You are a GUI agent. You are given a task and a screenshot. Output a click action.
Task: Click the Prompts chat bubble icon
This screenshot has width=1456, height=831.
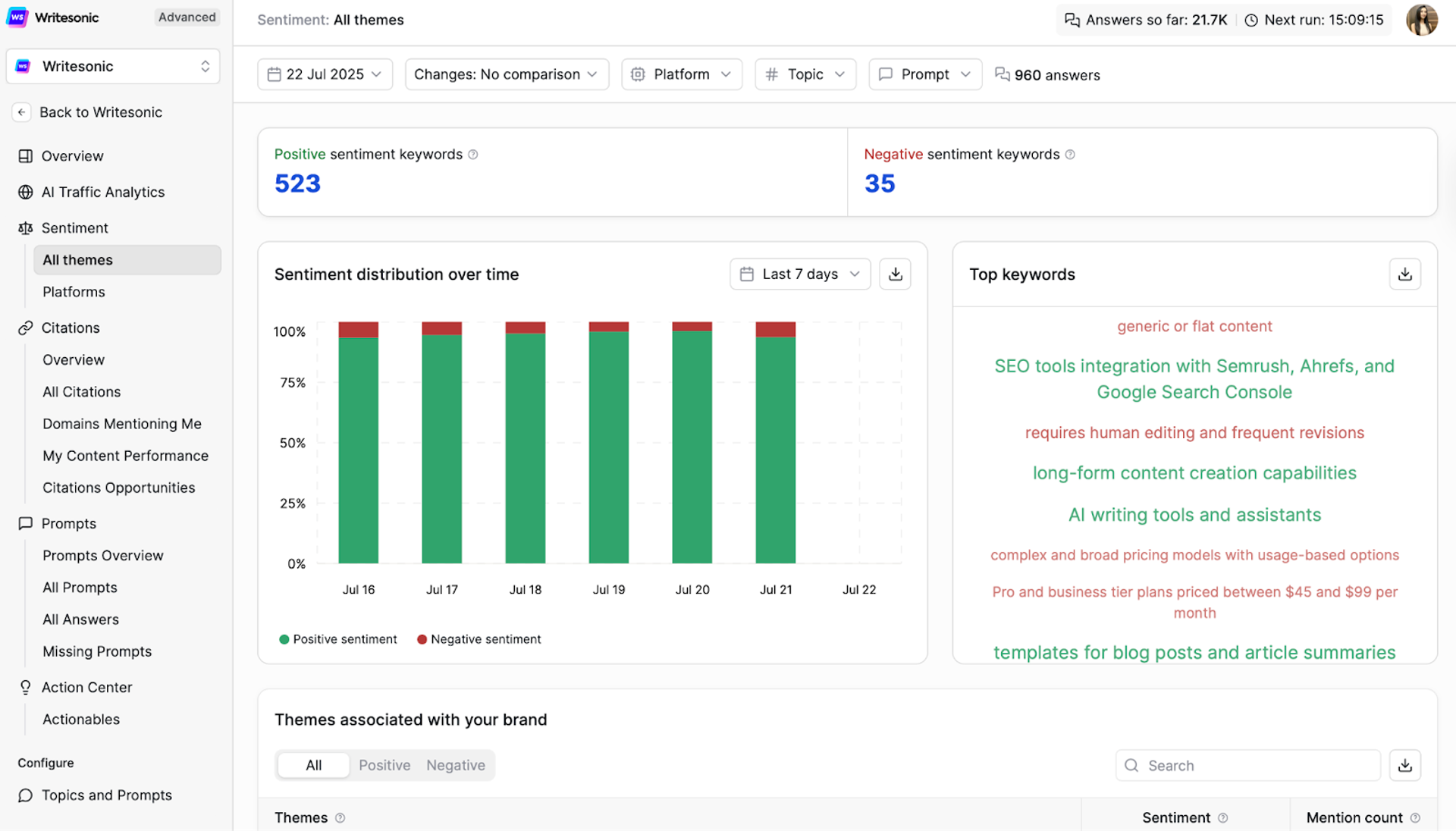25,524
